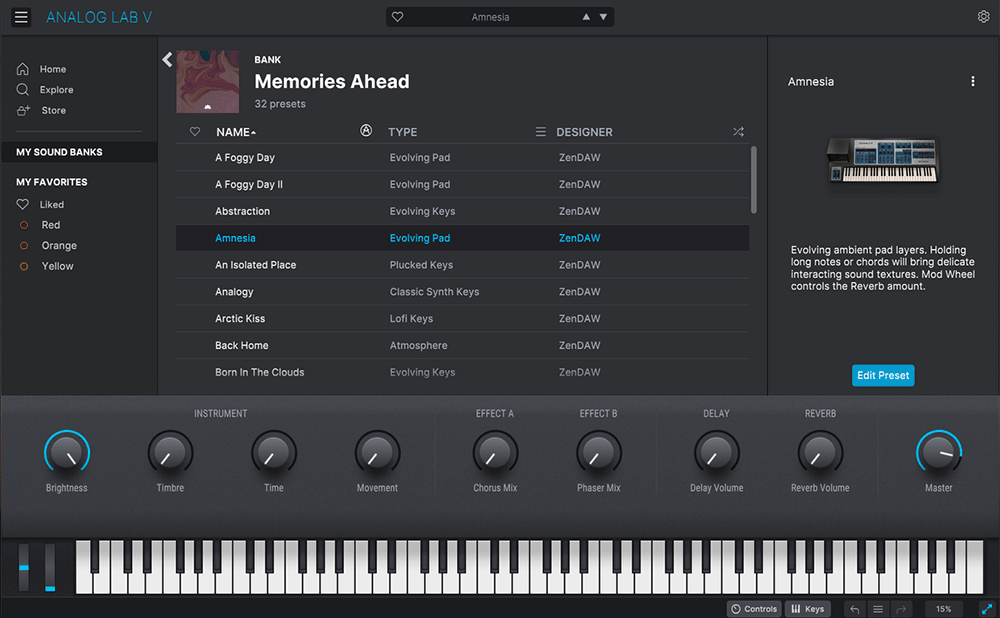
Task: Go back with the left chevron arrow
Action: pos(167,60)
